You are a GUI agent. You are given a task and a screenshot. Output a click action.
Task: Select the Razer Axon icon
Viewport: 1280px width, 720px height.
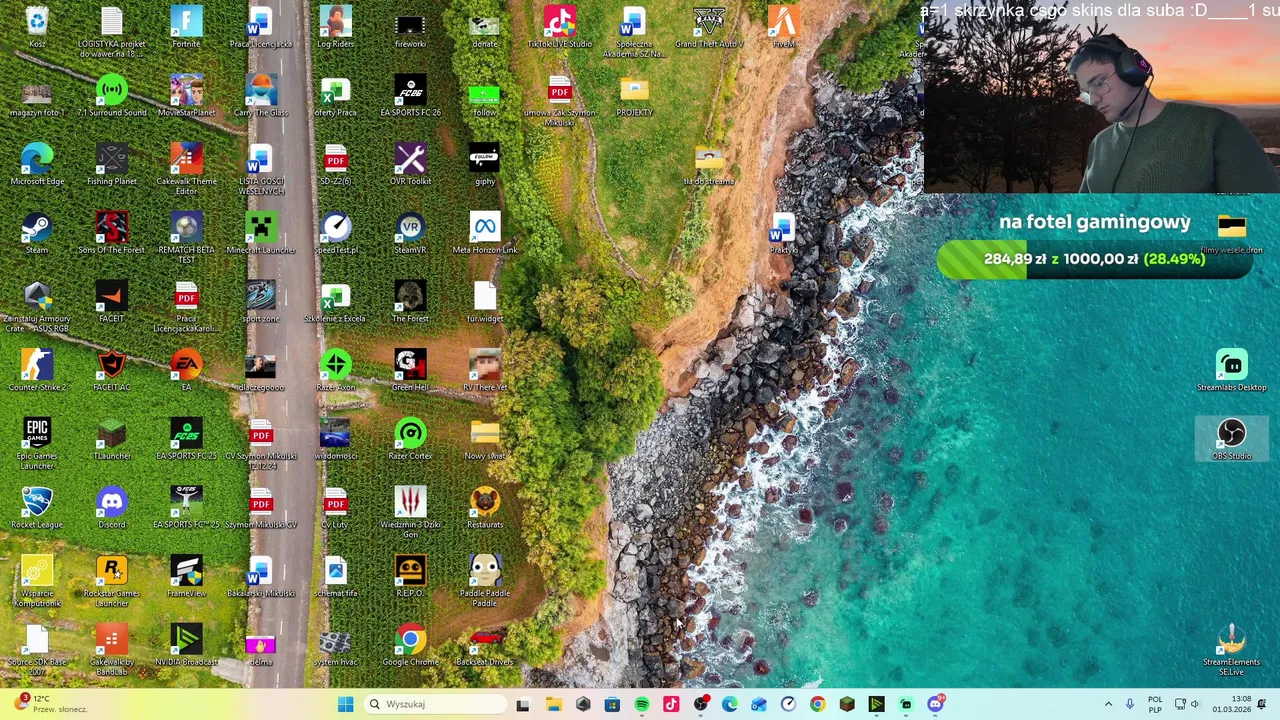coord(335,371)
